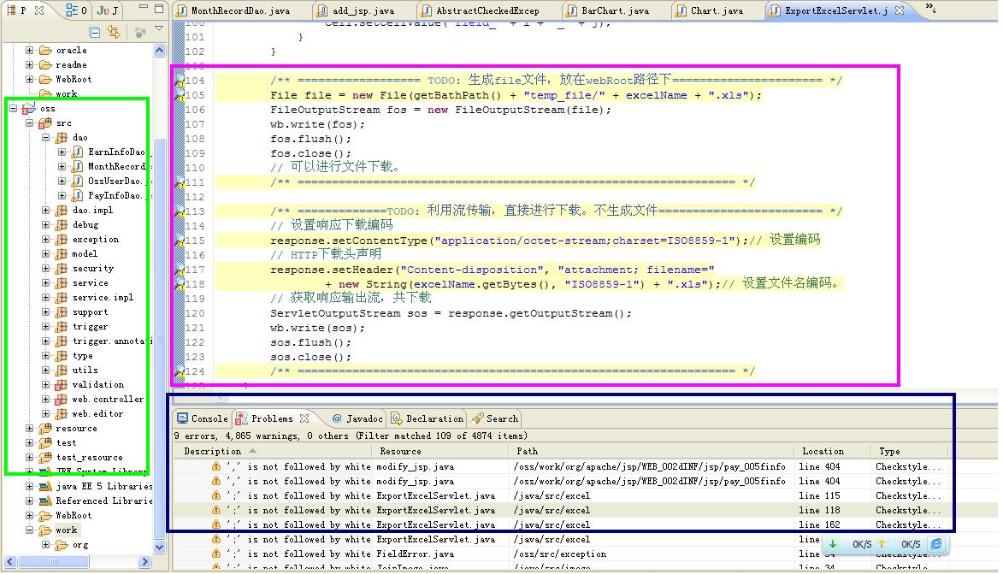Click the warning icon on line 115 problem row

216,496
